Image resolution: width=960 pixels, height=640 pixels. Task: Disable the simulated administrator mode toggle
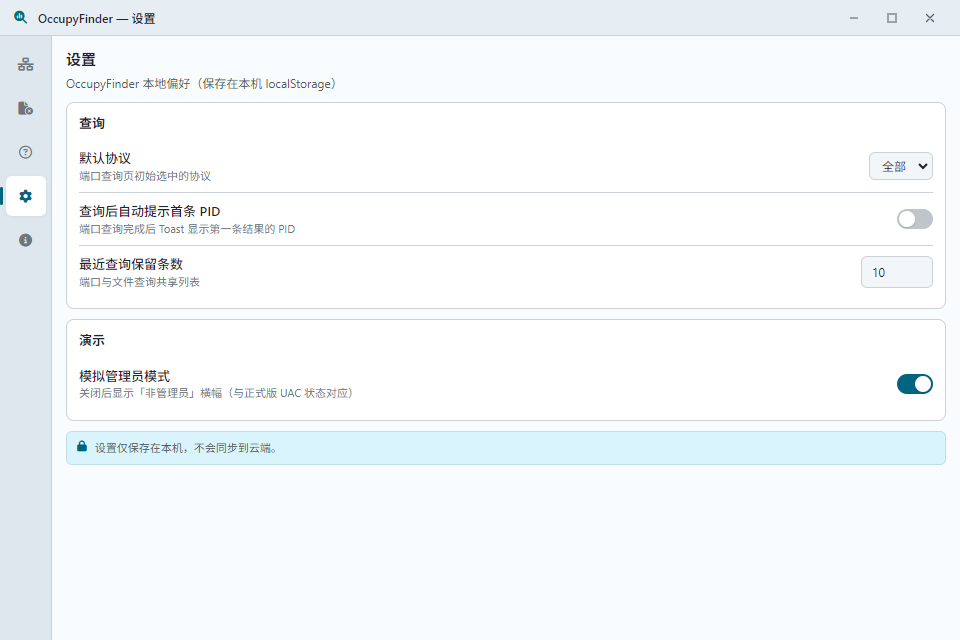tap(915, 384)
